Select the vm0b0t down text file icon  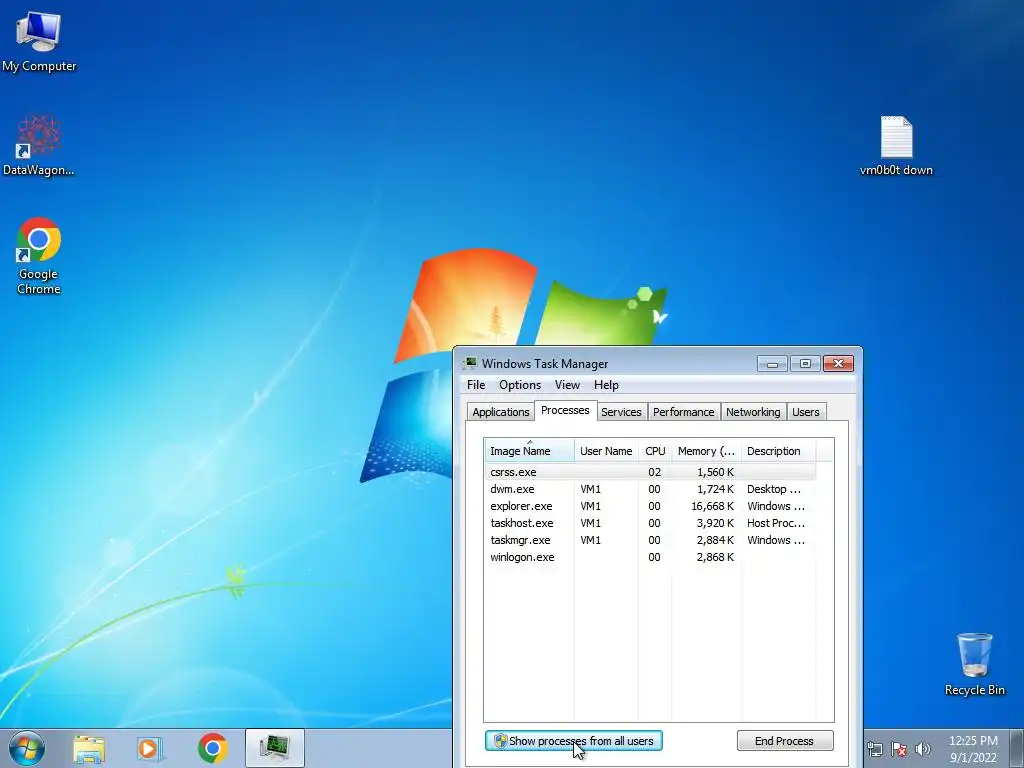tap(896, 146)
